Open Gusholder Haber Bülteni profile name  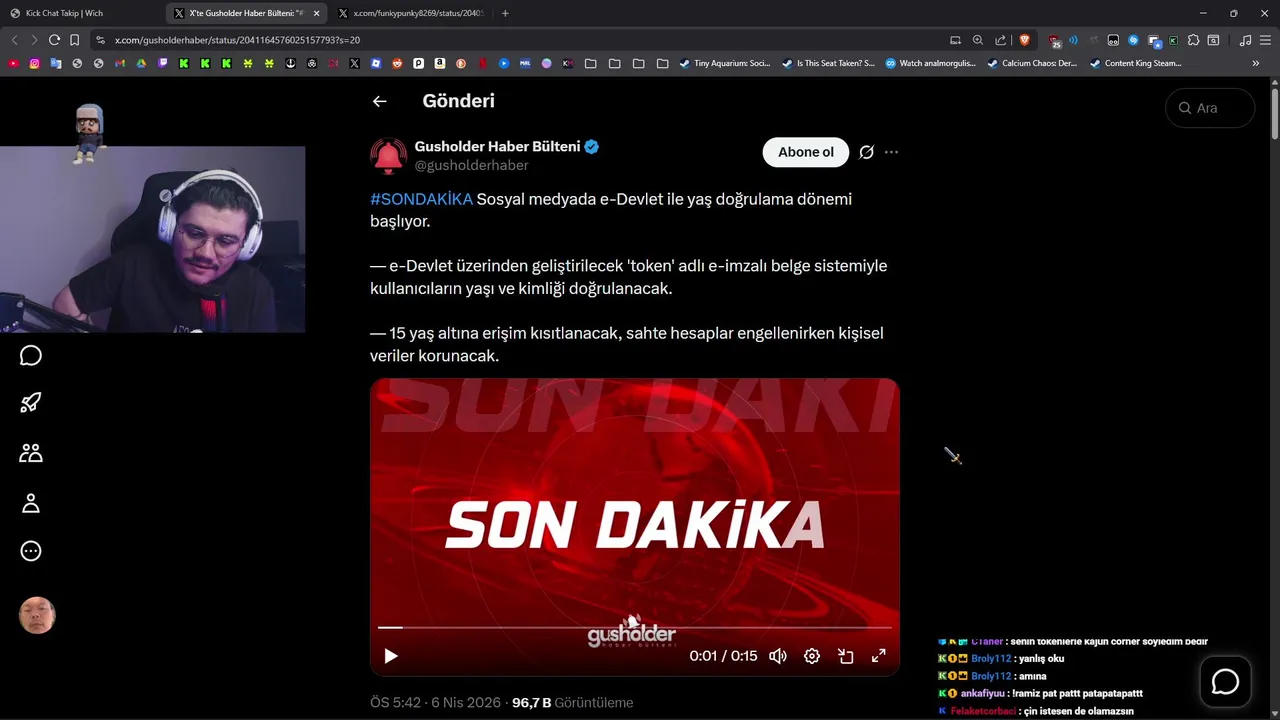pyautogui.click(x=497, y=146)
